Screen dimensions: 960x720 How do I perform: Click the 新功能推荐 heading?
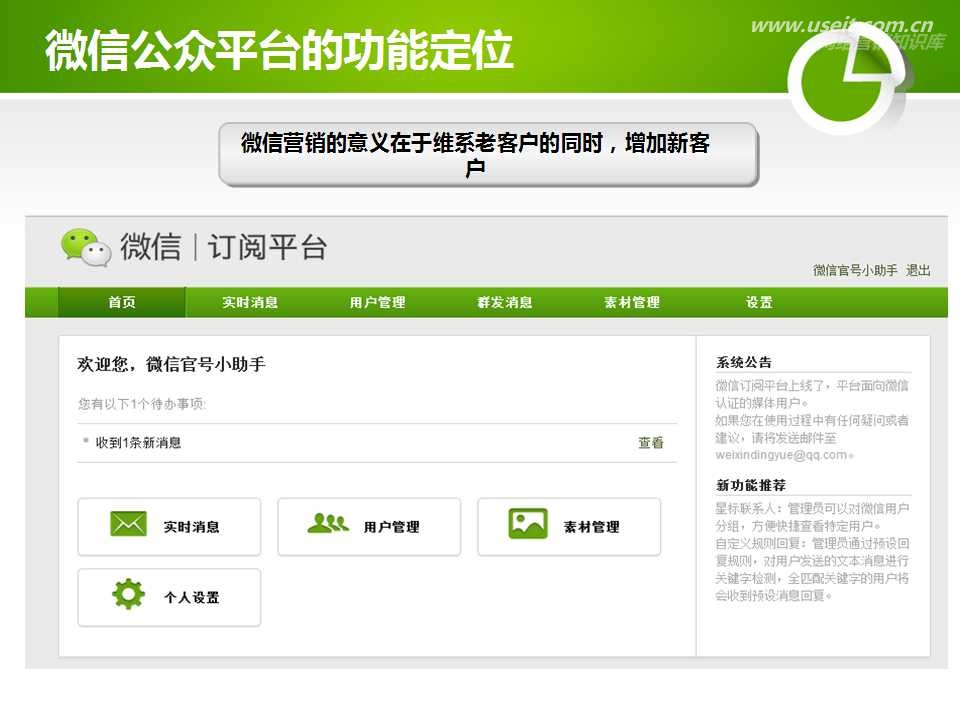pyautogui.click(x=751, y=485)
